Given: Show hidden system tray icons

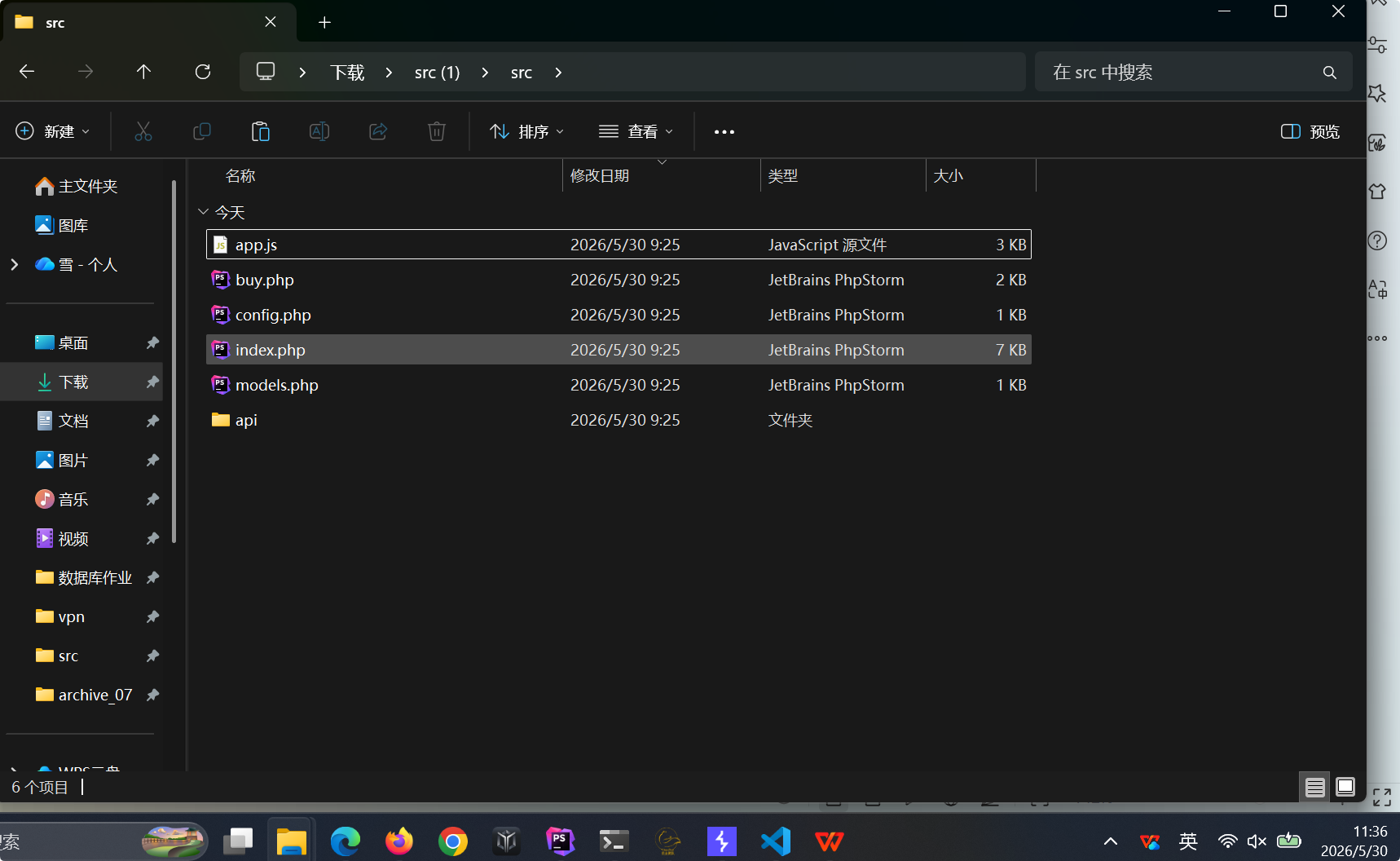Looking at the screenshot, I should pos(1110,841).
